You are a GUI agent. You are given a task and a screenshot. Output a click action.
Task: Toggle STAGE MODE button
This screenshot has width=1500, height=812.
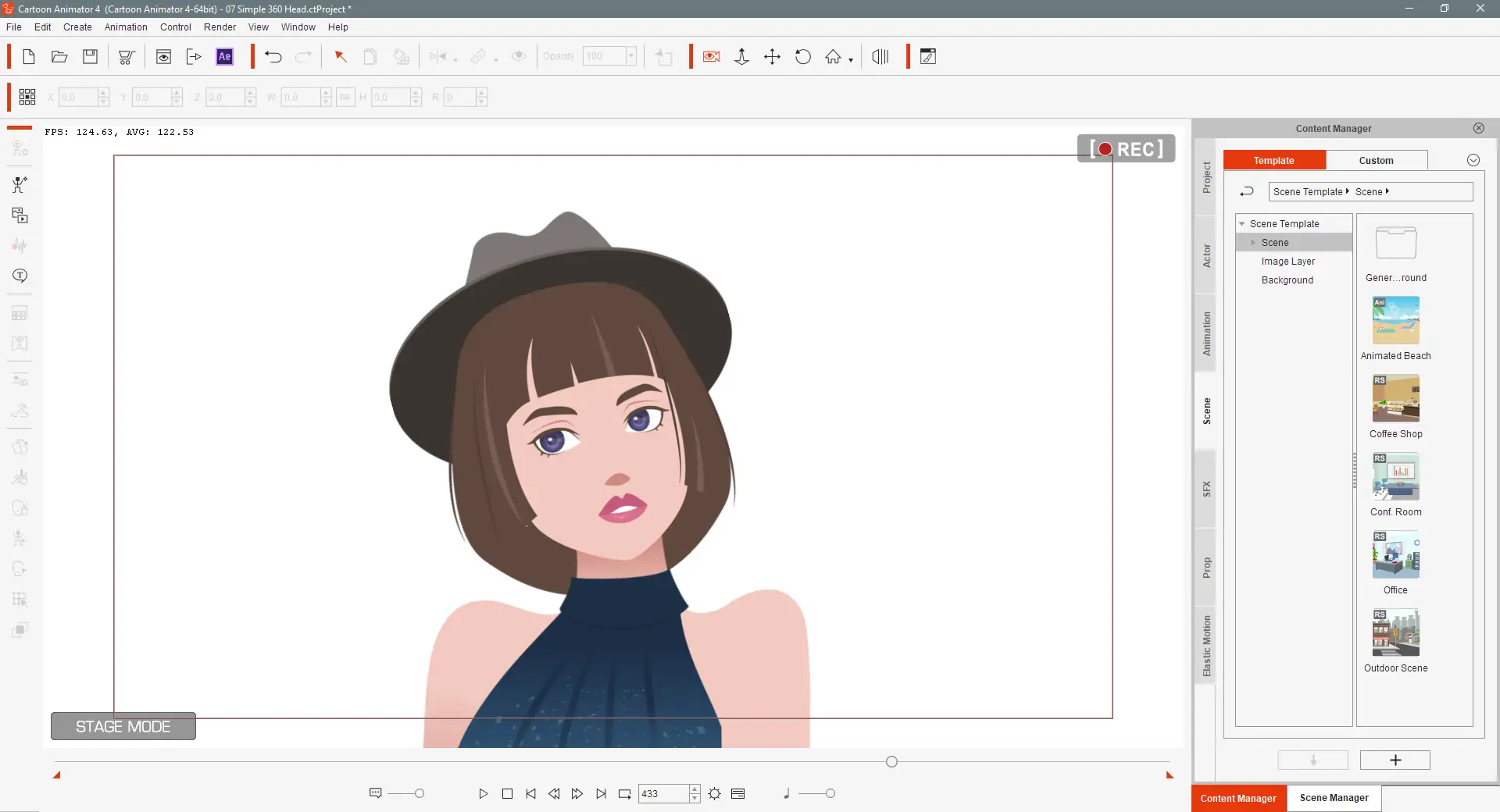point(123,727)
